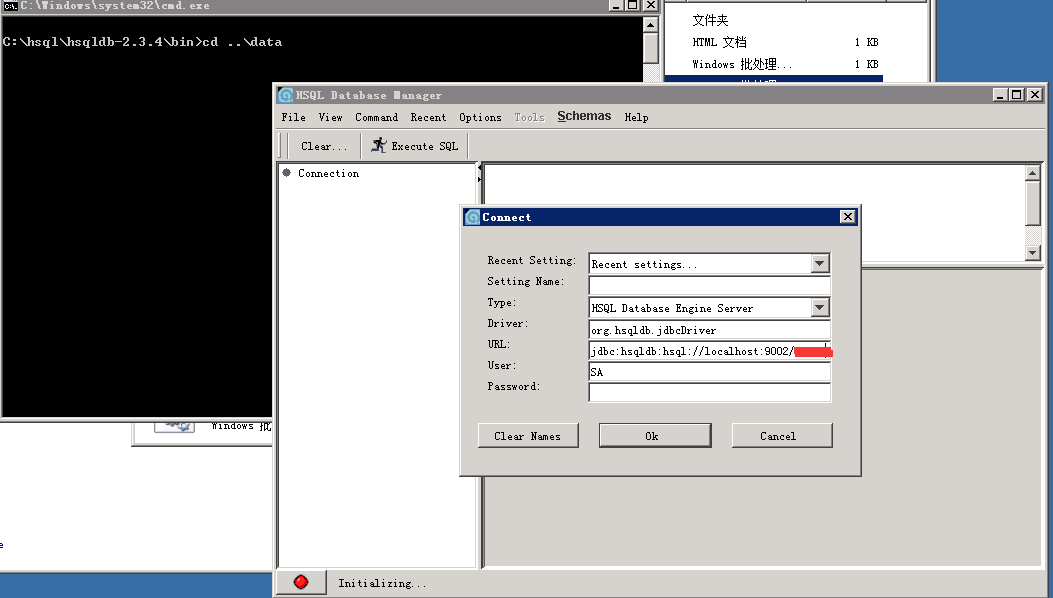Confirm connection with Ok button
This screenshot has height=598, width=1053.
tap(655, 435)
